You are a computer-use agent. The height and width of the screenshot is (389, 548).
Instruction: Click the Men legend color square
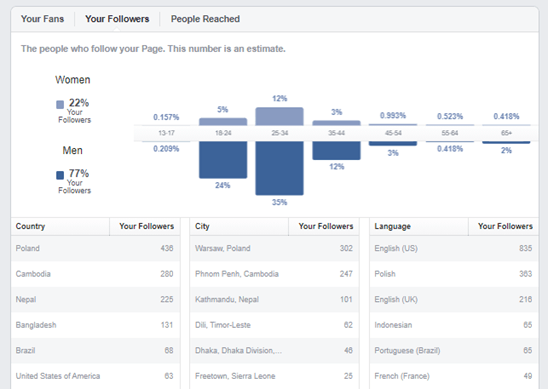[x=60, y=175]
